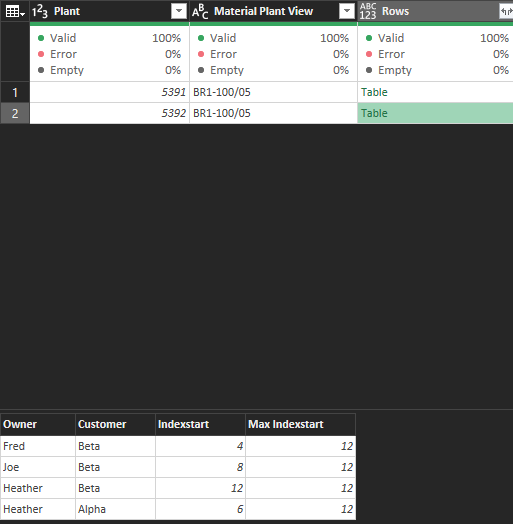Click the Joe owner cell

(x=38, y=467)
